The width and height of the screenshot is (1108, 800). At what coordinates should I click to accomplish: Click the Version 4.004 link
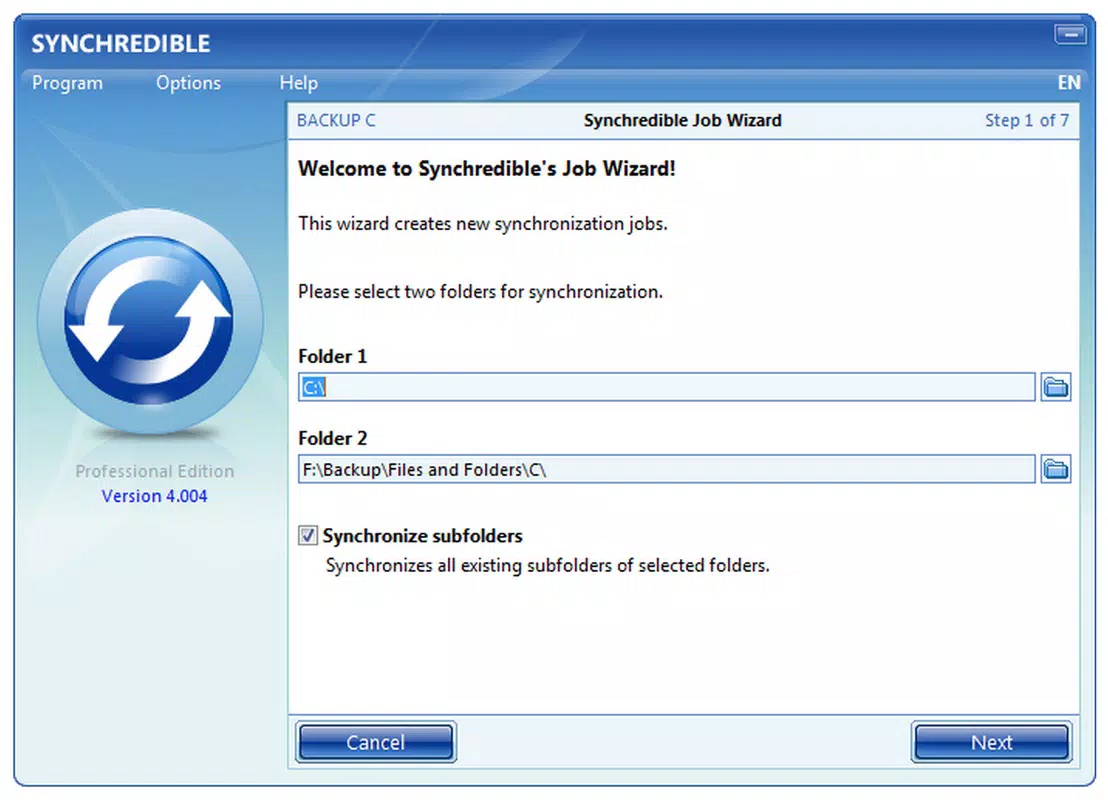[155, 496]
